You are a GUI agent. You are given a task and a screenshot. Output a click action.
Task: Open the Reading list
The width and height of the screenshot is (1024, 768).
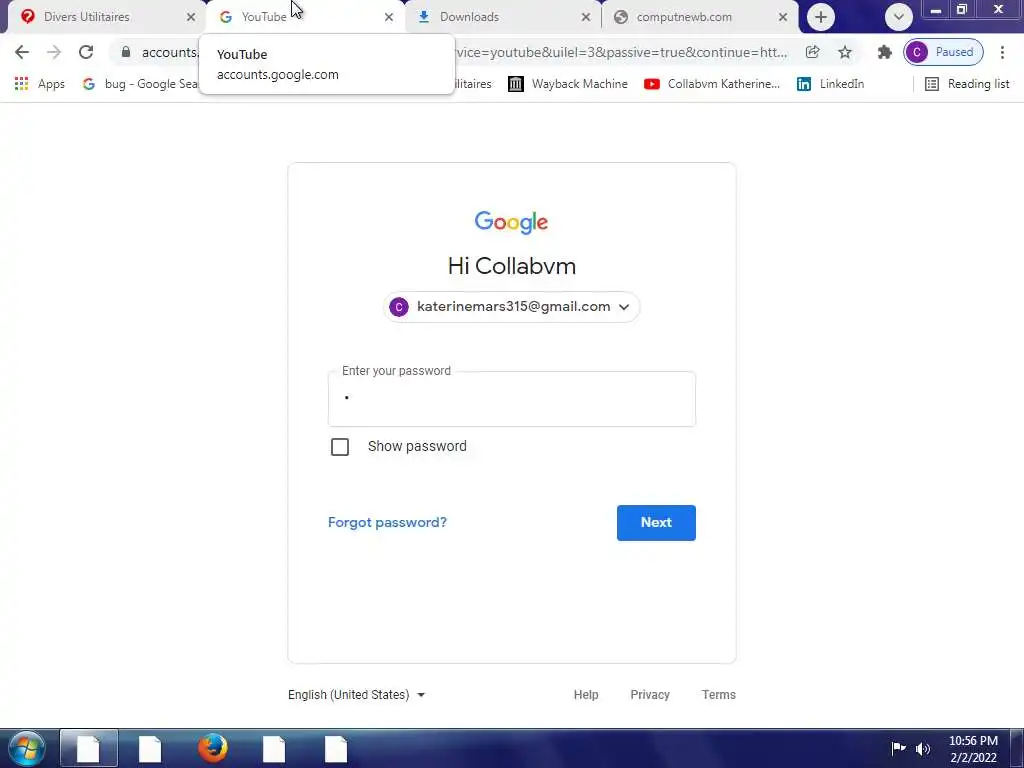[x=968, y=84]
